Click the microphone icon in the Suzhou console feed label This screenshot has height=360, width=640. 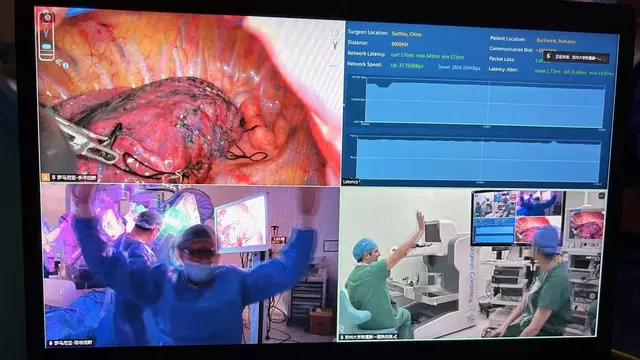(x=342, y=337)
